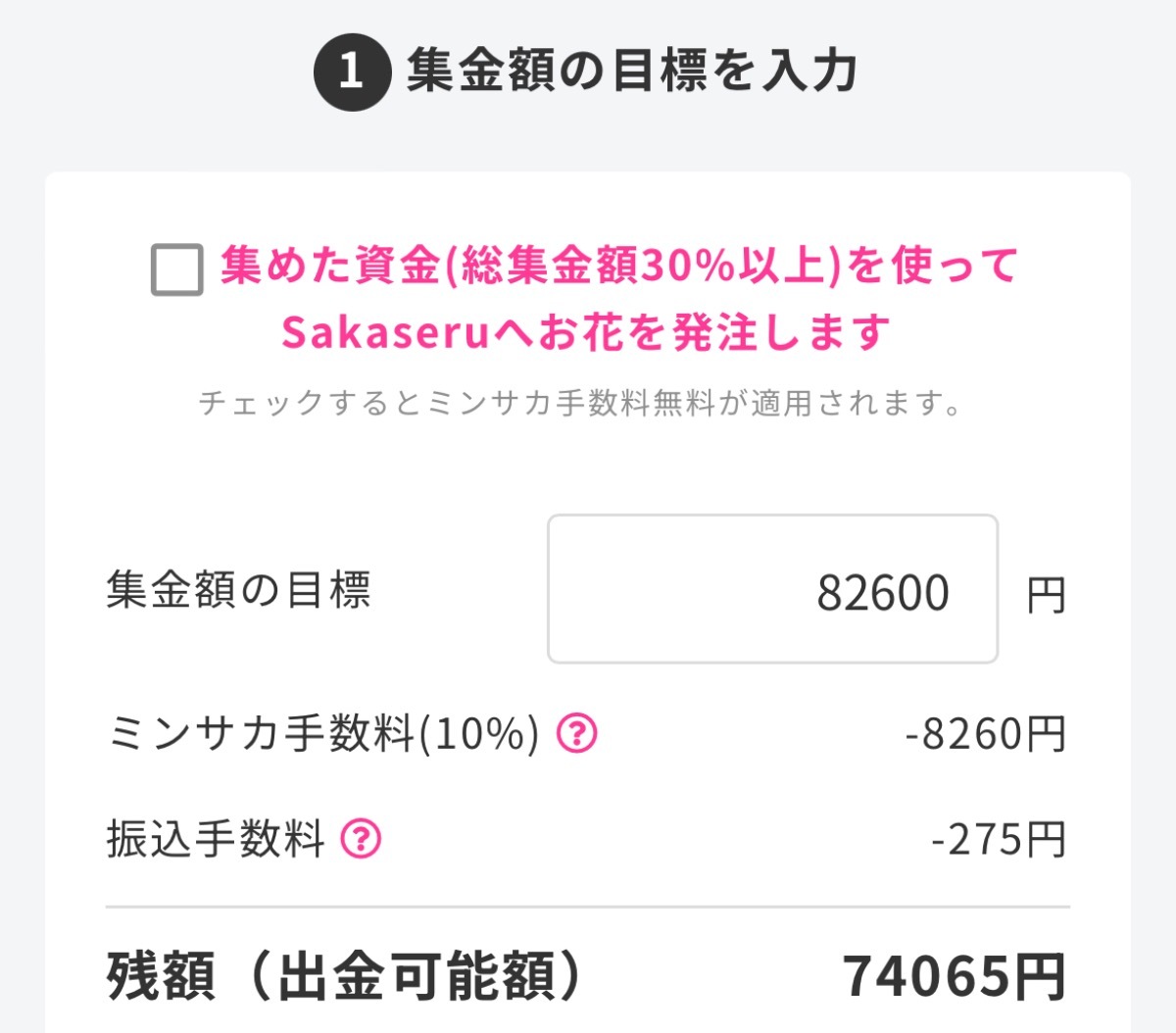The width and height of the screenshot is (1176, 1033).
Task: Click the -8260円 fee amount
Action: tap(985, 733)
